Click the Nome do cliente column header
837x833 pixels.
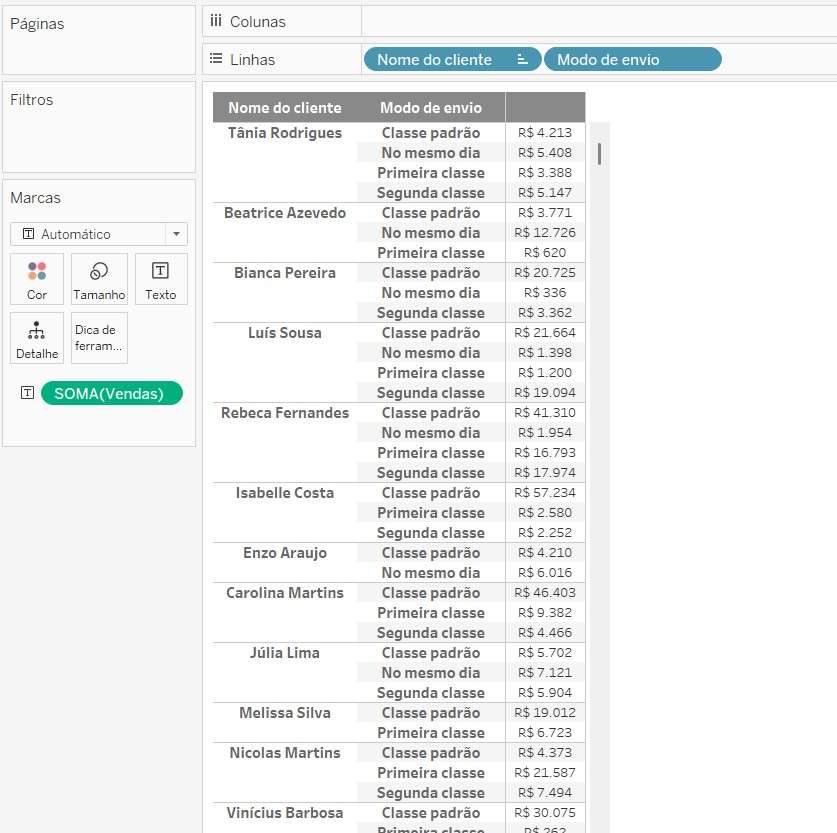[284, 108]
